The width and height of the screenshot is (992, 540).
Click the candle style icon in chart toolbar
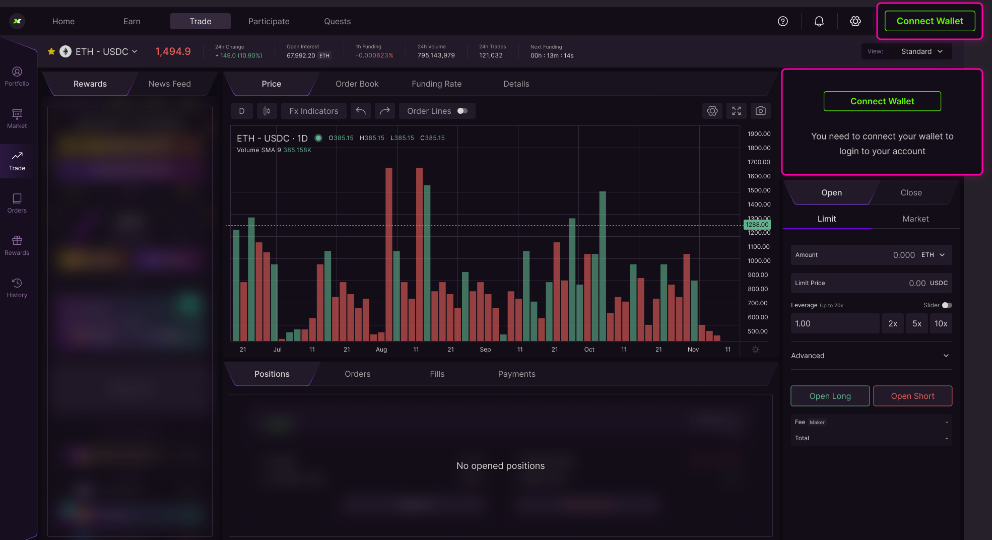pyautogui.click(x=267, y=111)
